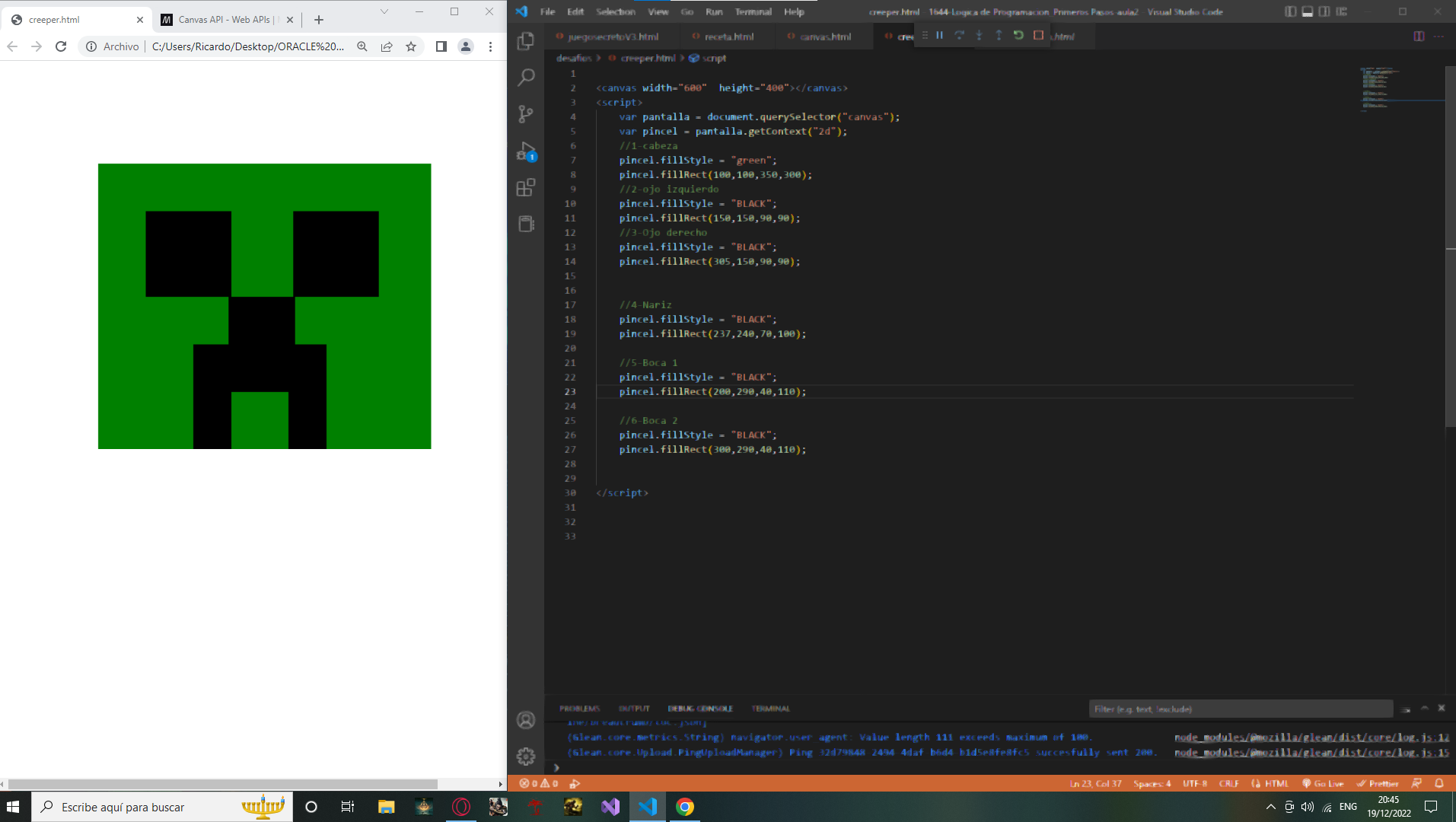Open TERMINAL panel tab
This screenshot has width=1456, height=822.
click(x=770, y=709)
